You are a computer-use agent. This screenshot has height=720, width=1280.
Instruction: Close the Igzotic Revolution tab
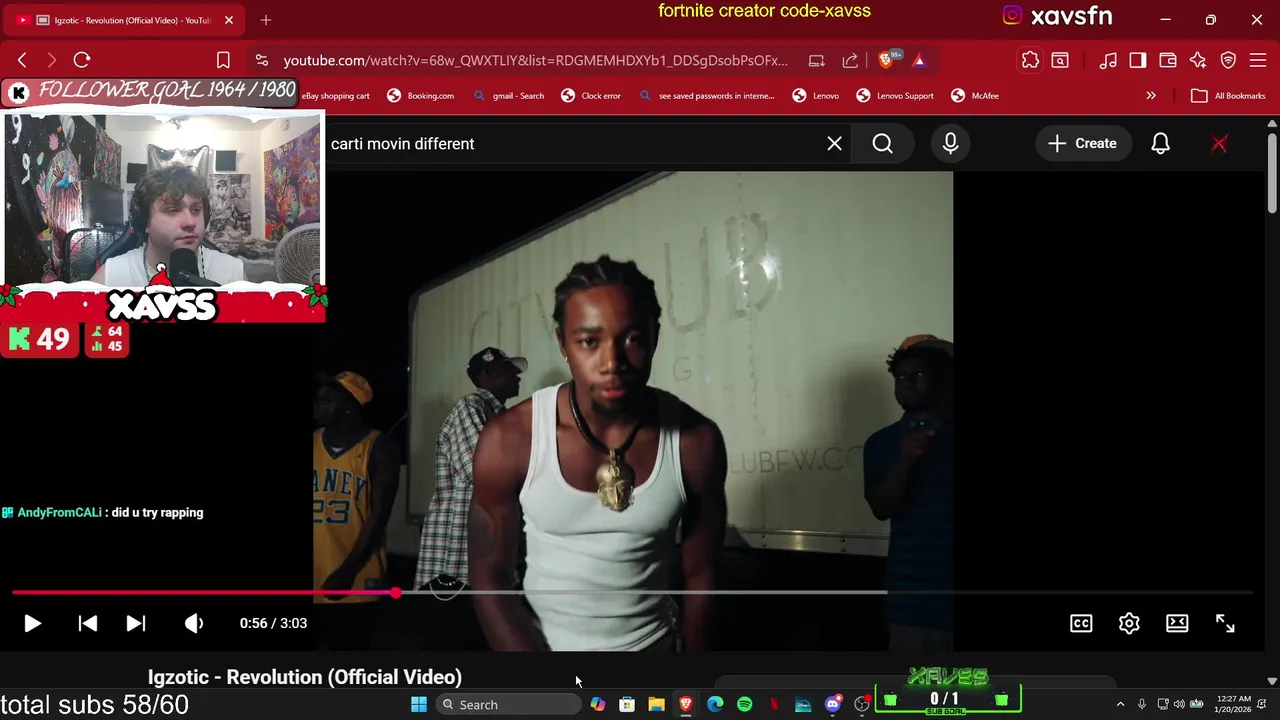(x=229, y=20)
